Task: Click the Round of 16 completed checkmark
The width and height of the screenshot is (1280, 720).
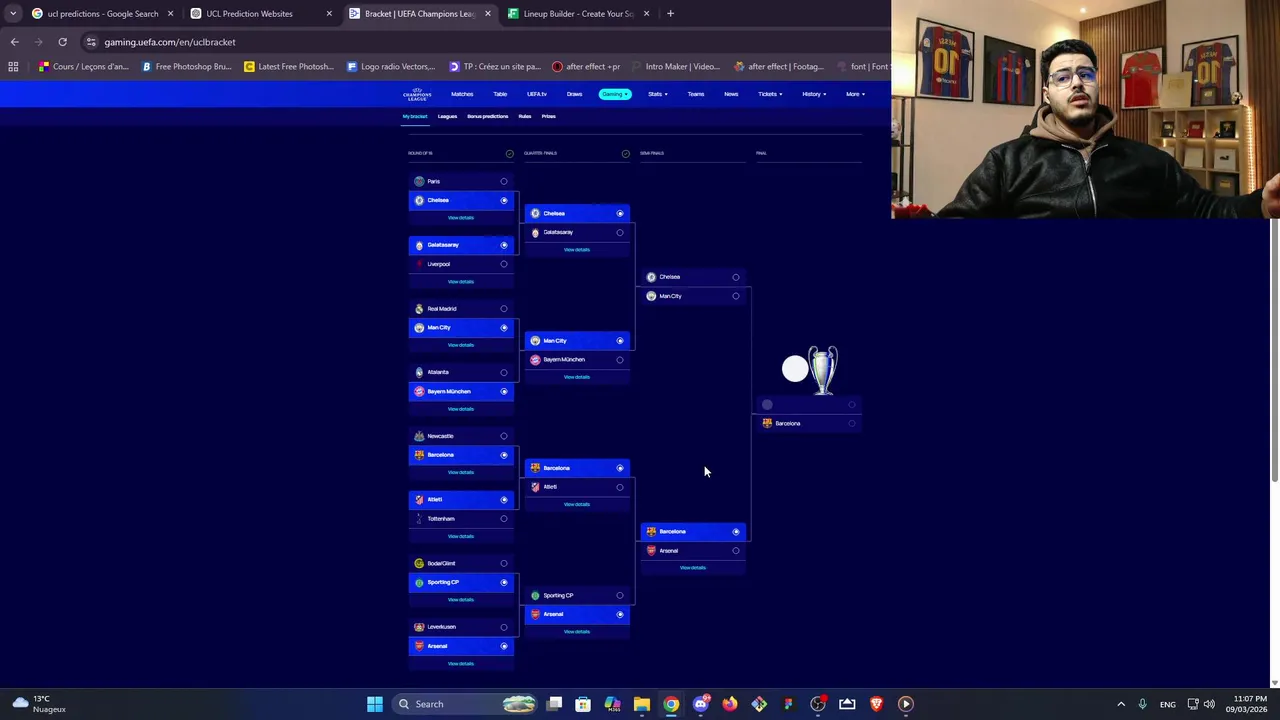Action: (509, 154)
